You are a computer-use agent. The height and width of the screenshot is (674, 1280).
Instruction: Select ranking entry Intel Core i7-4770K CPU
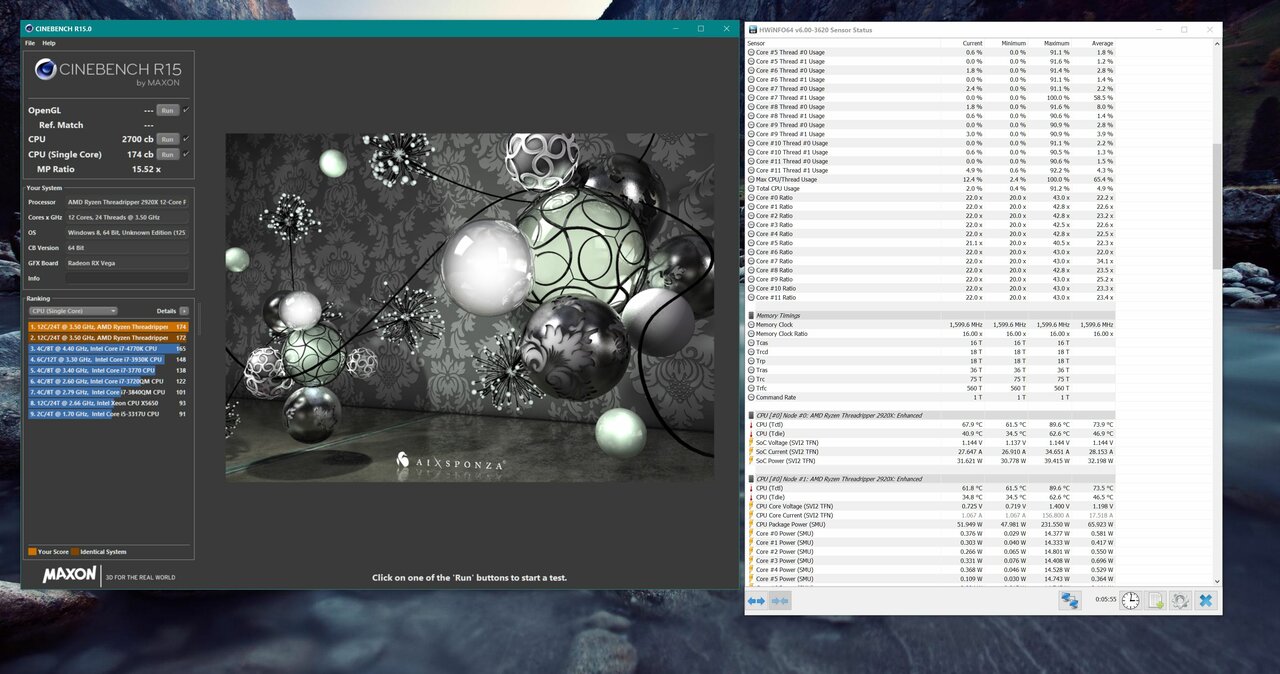pyautogui.click(x=108, y=348)
